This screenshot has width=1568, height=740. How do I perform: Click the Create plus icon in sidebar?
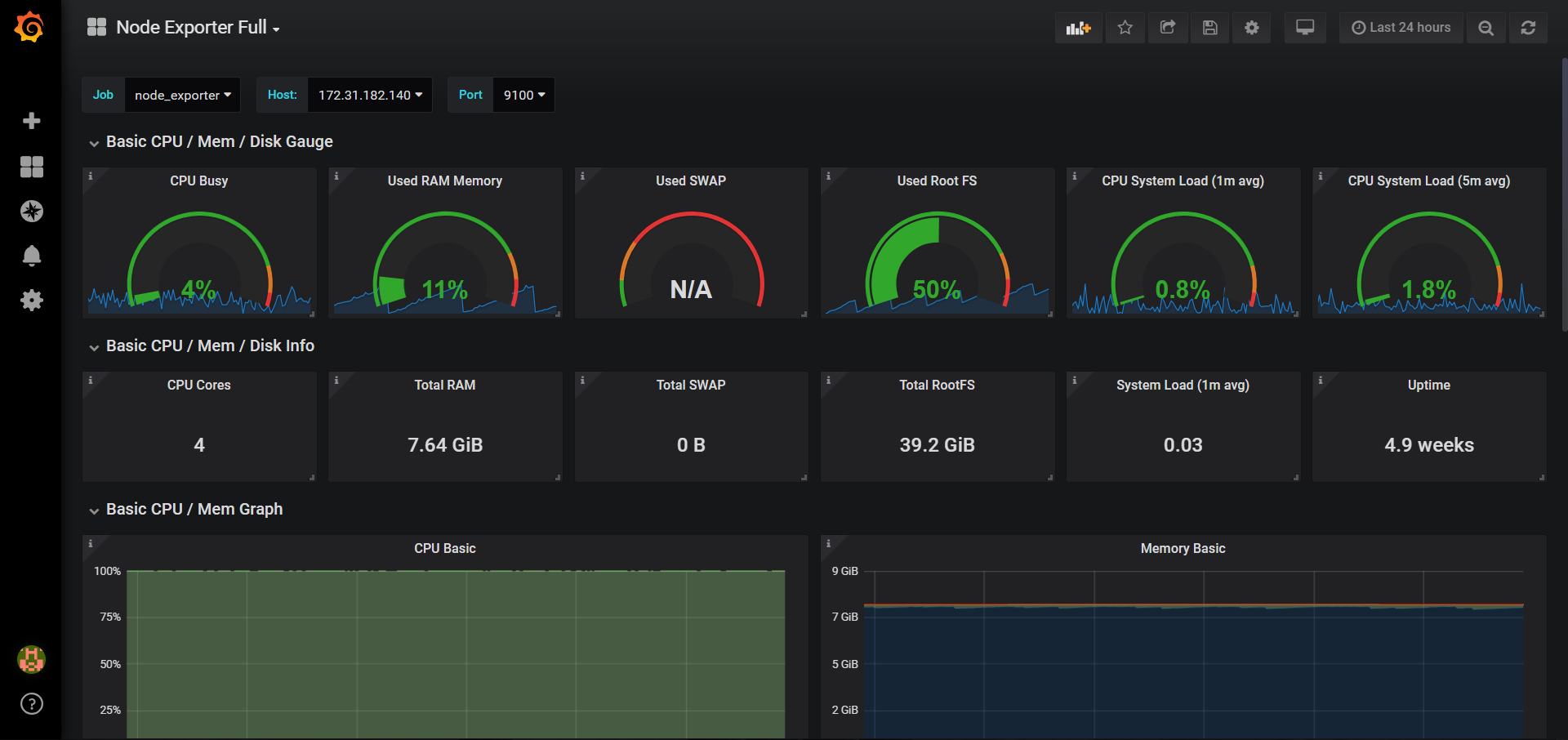[x=31, y=121]
